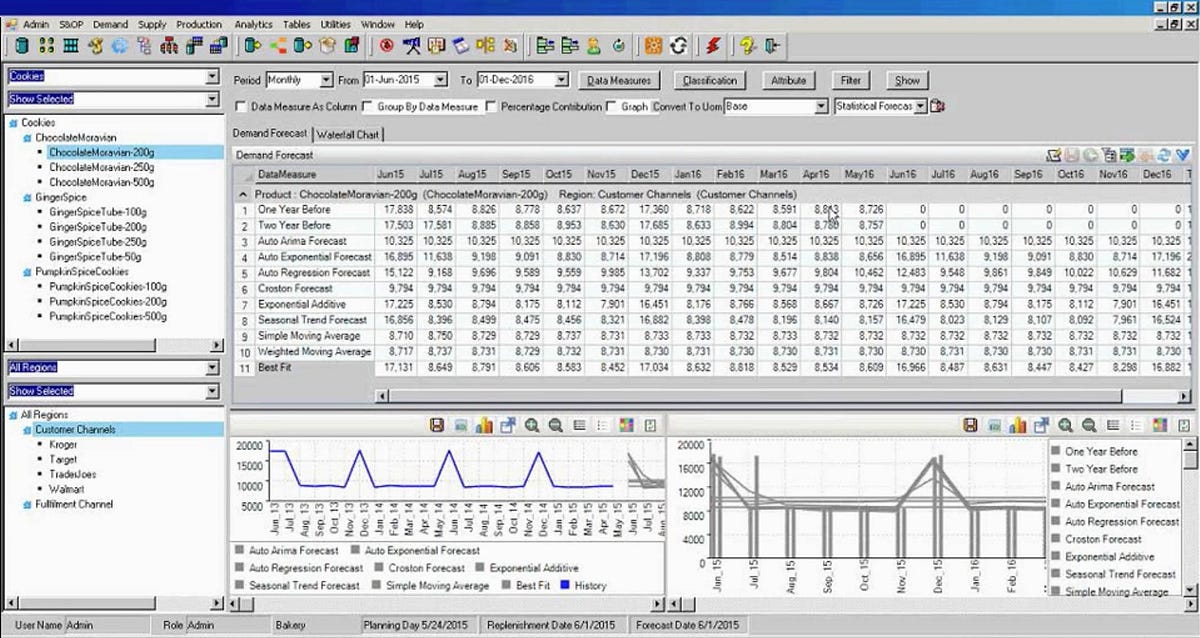This screenshot has height=638, width=1200.
Task: Click the zoom in magnifier above the History chart
Action: click(532, 425)
